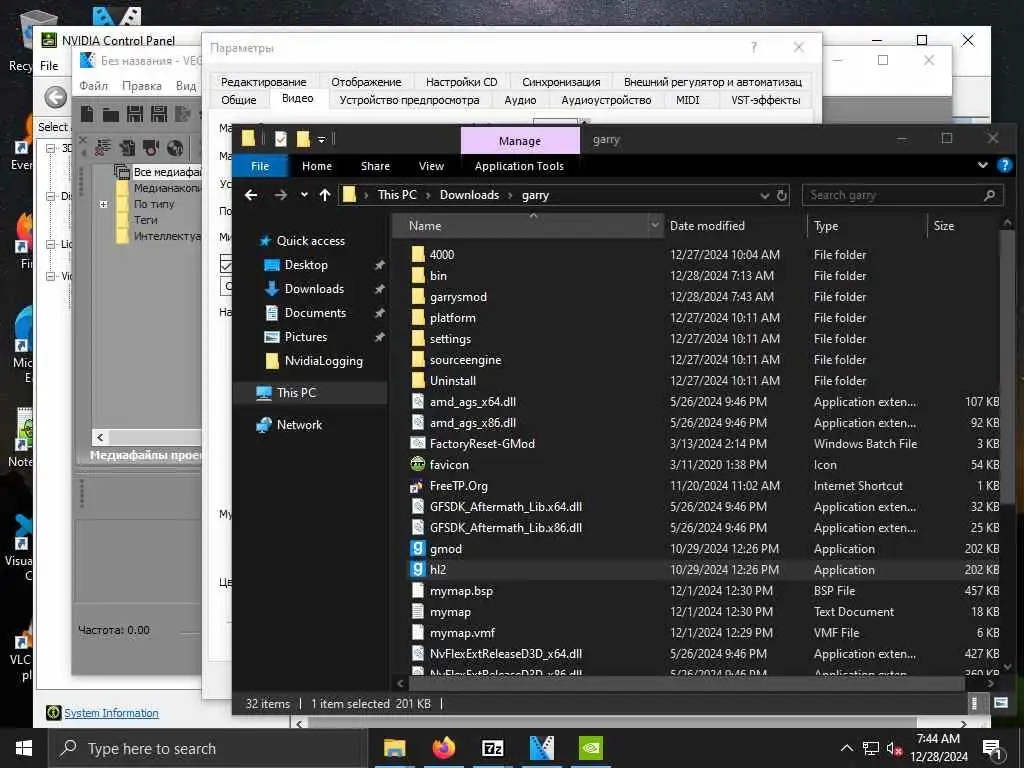The image size is (1024, 768).
Task: Click Open folder icon in Vegas toolbar
Action: point(111,115)
